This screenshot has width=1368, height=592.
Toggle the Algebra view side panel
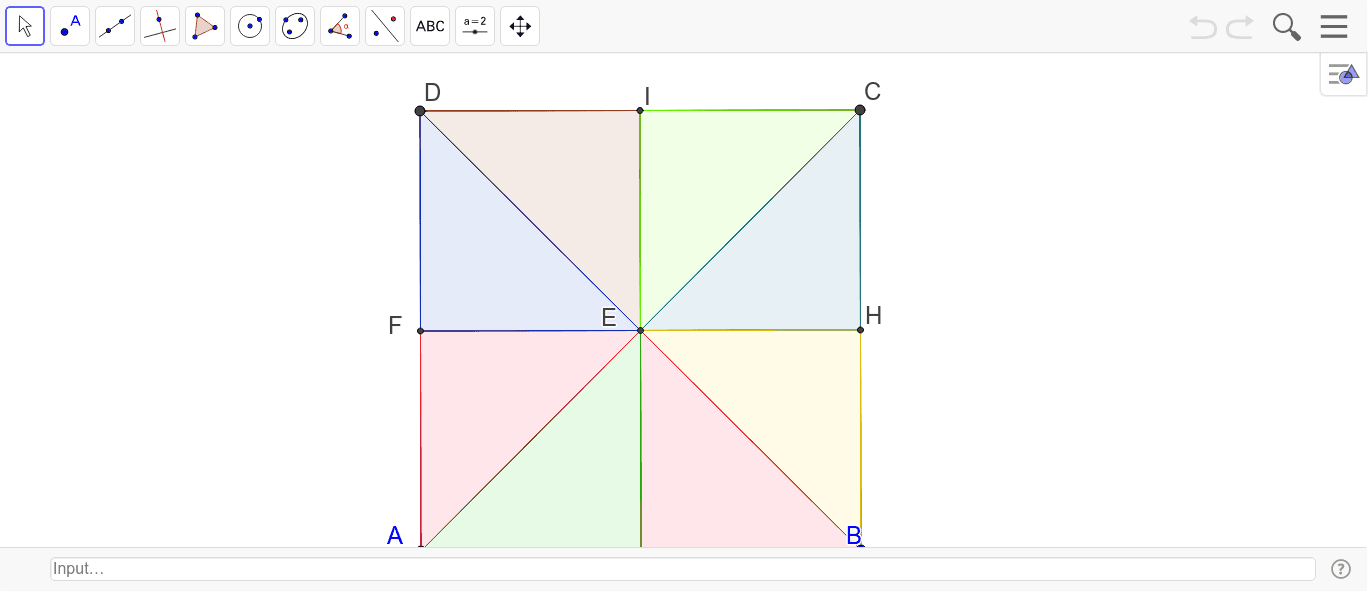1343,73
